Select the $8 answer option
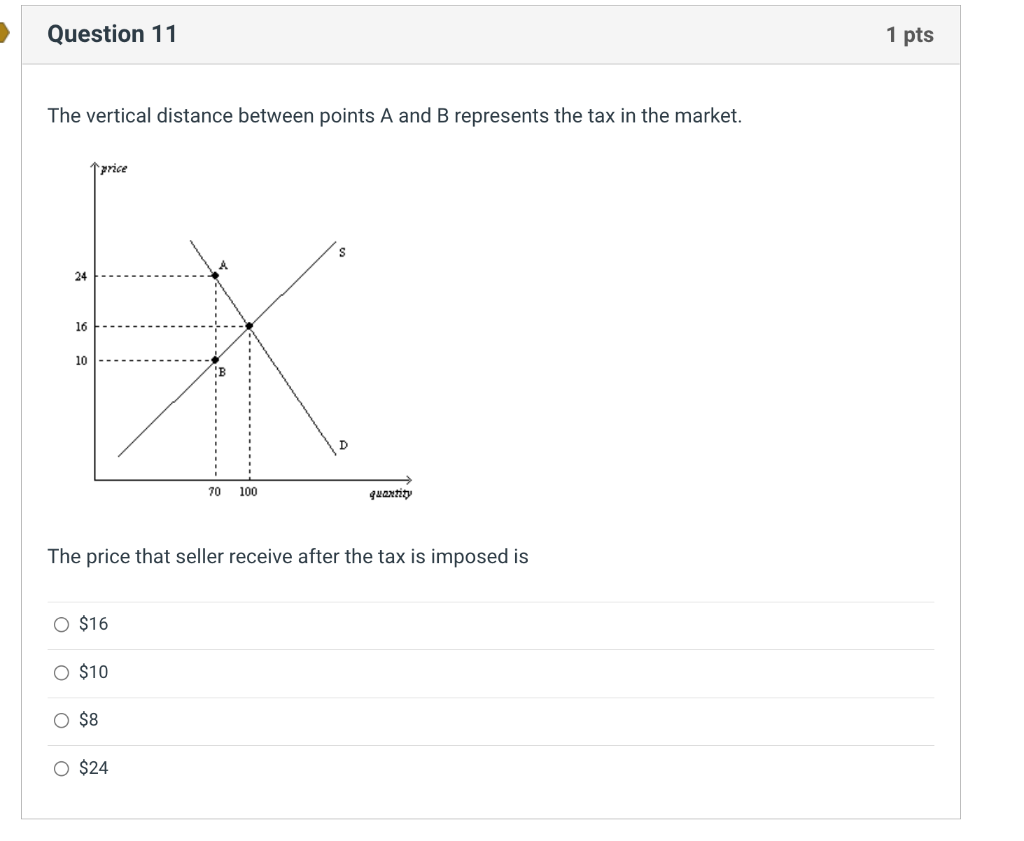Screen dimensions: 1024x841 [x=63, y=720]
